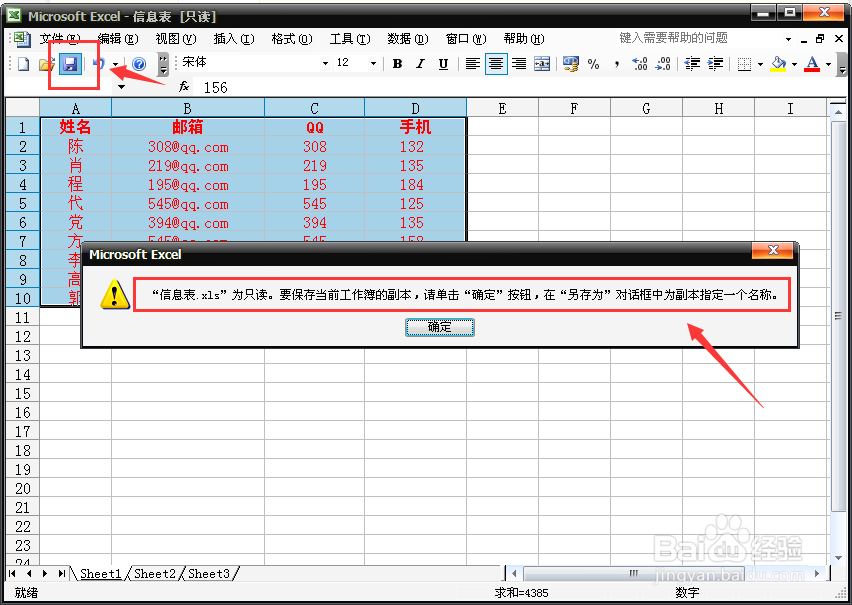Click Increase Decimal icon
This screenshot has width=852, height=605.
[640, 64]
